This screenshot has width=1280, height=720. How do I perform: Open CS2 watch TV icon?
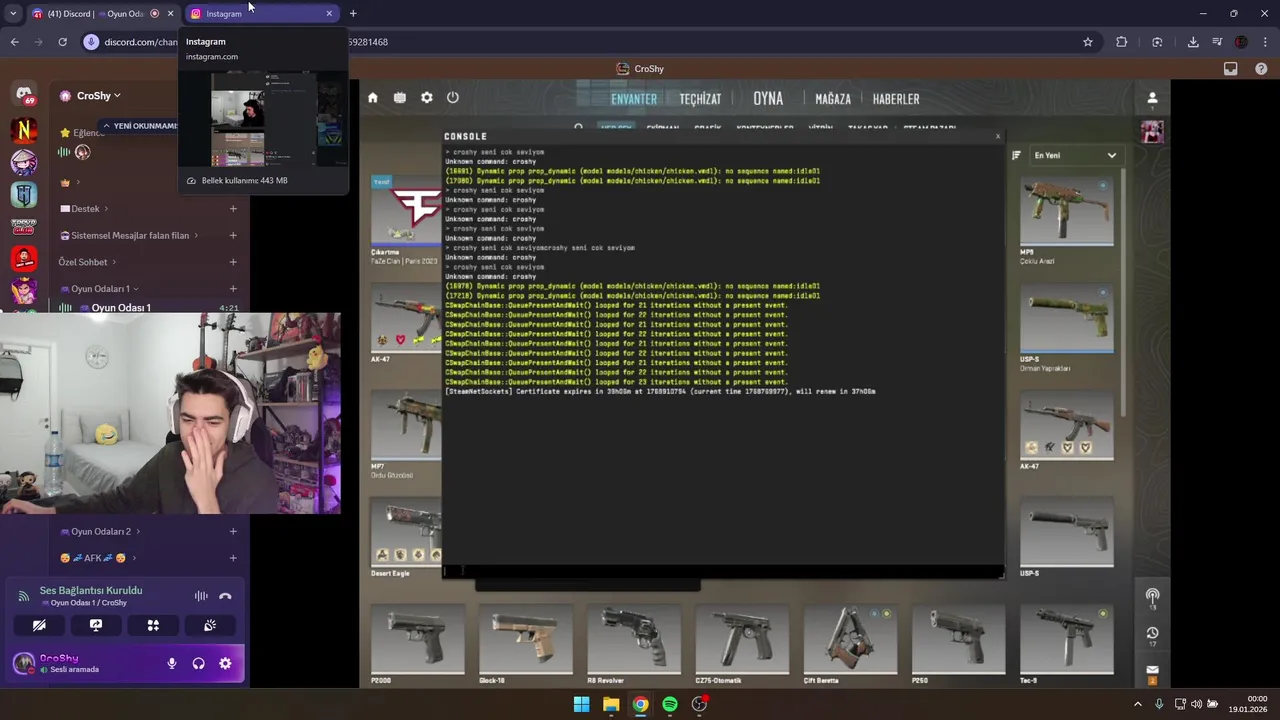[400, 98]
